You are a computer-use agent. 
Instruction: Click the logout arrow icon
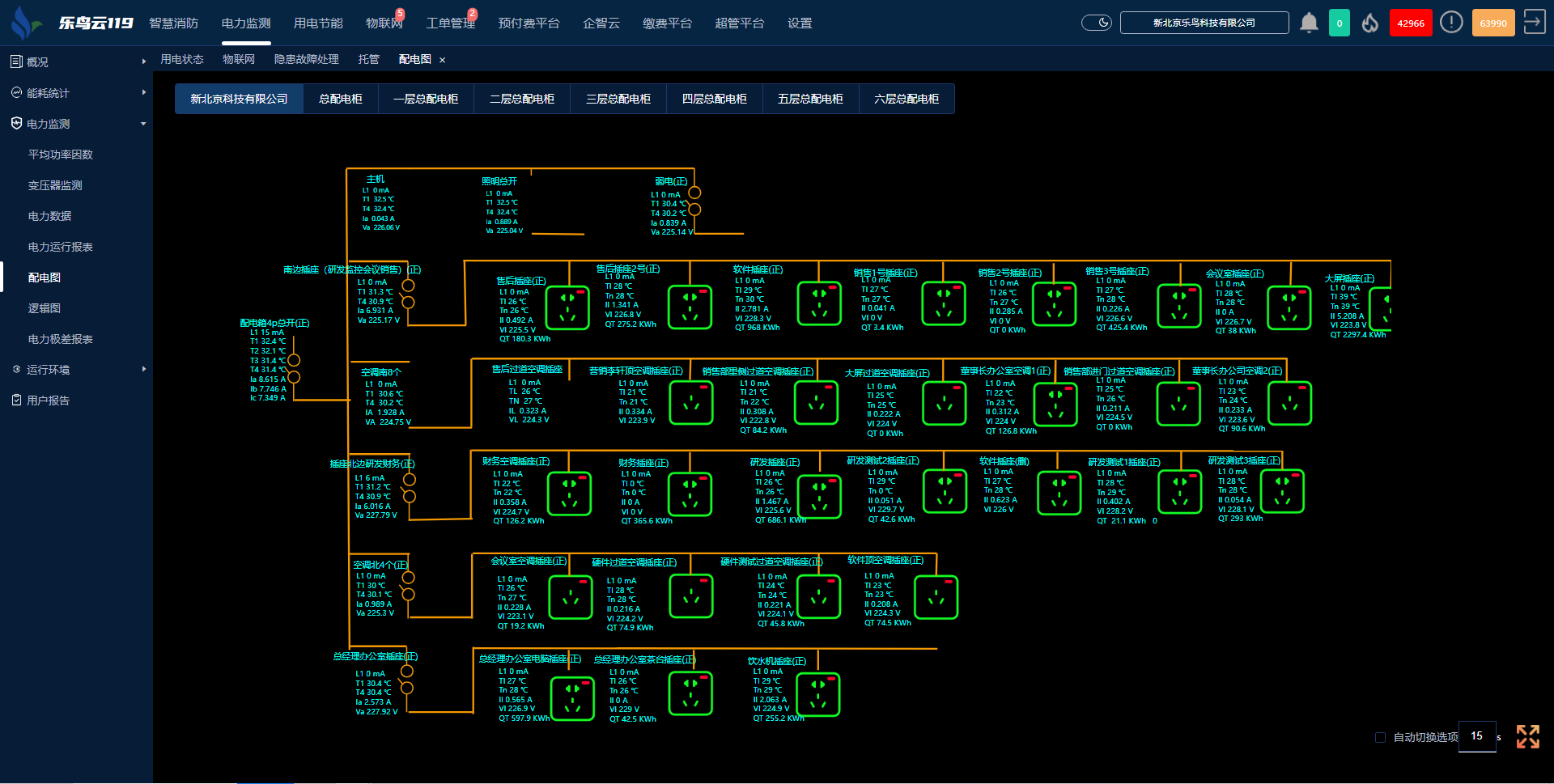1534,22
